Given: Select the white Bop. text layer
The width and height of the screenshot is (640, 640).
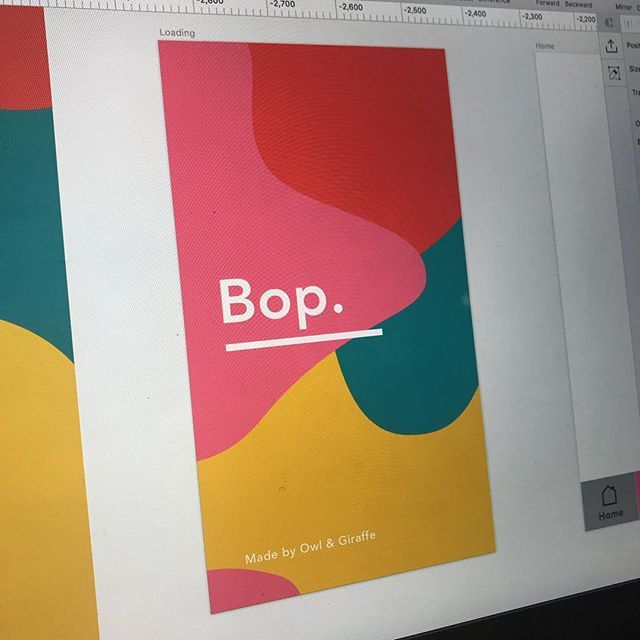Looking at the screenshot, I should pyautogui.click(x=281, y=302).
